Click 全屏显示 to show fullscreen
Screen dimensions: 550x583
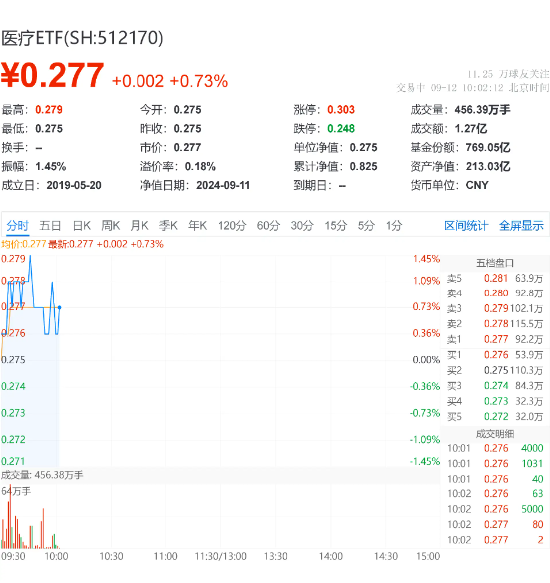click(521, 225)
